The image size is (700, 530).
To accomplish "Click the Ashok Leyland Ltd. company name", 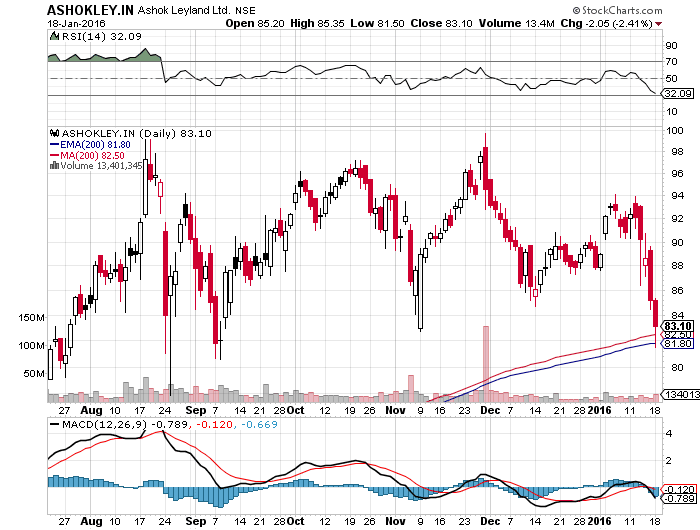I will (184, 10).
